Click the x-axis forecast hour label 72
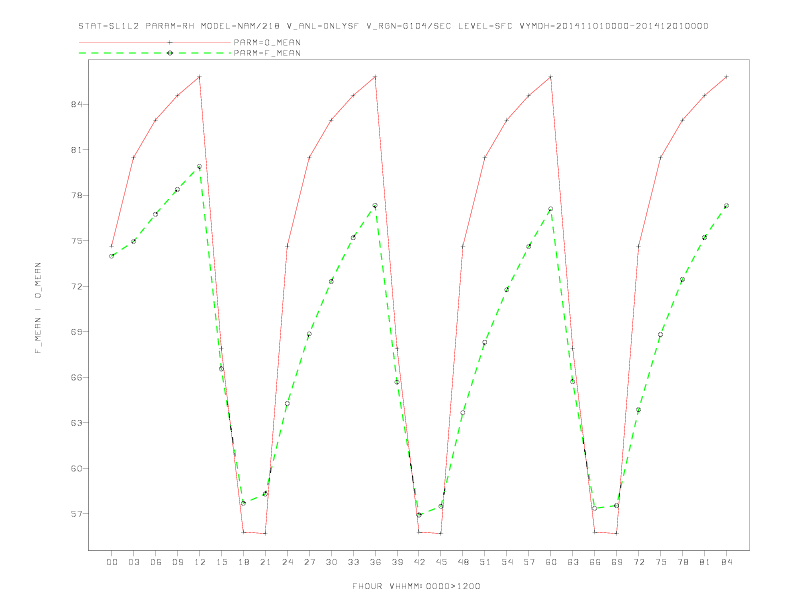Image resolution: width=792 pixels, height=612 pixels. pyautogui.click(x=638, y=562)
